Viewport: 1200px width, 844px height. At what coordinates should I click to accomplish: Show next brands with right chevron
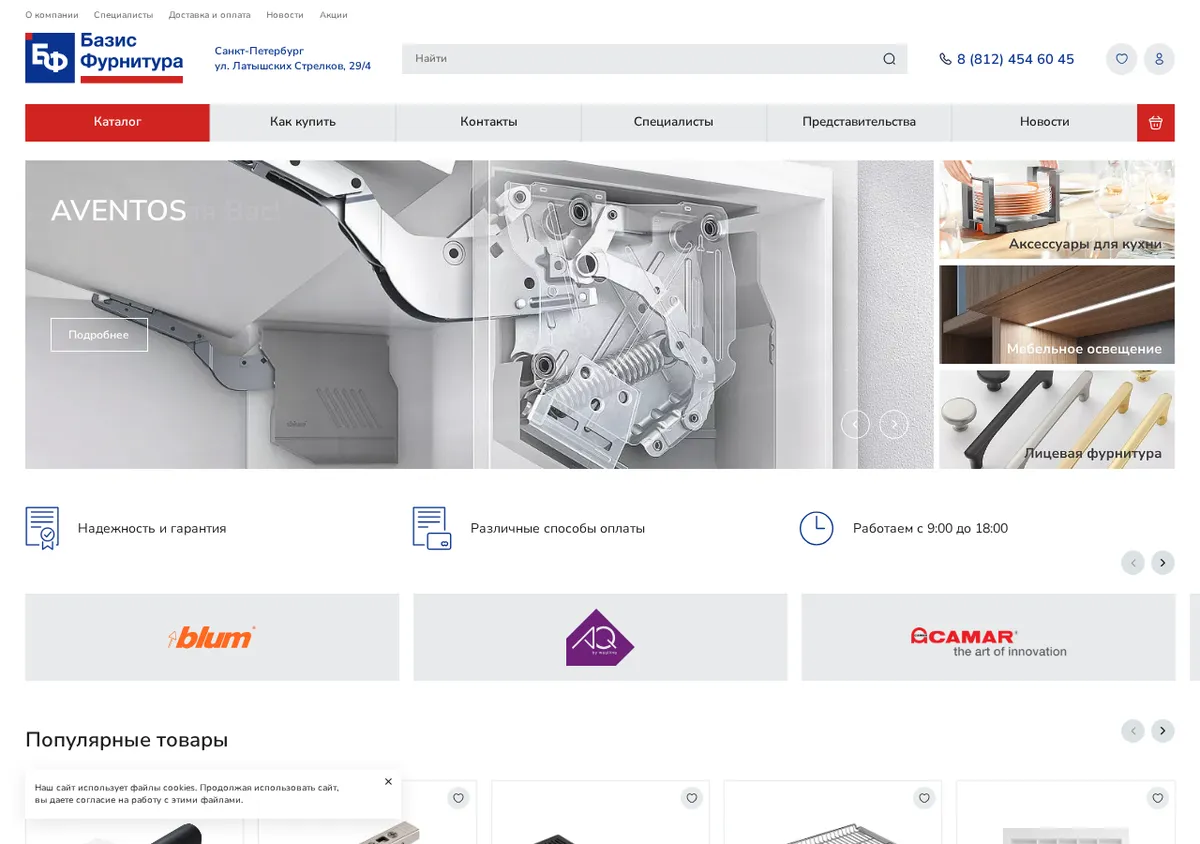click(1162, 562)
